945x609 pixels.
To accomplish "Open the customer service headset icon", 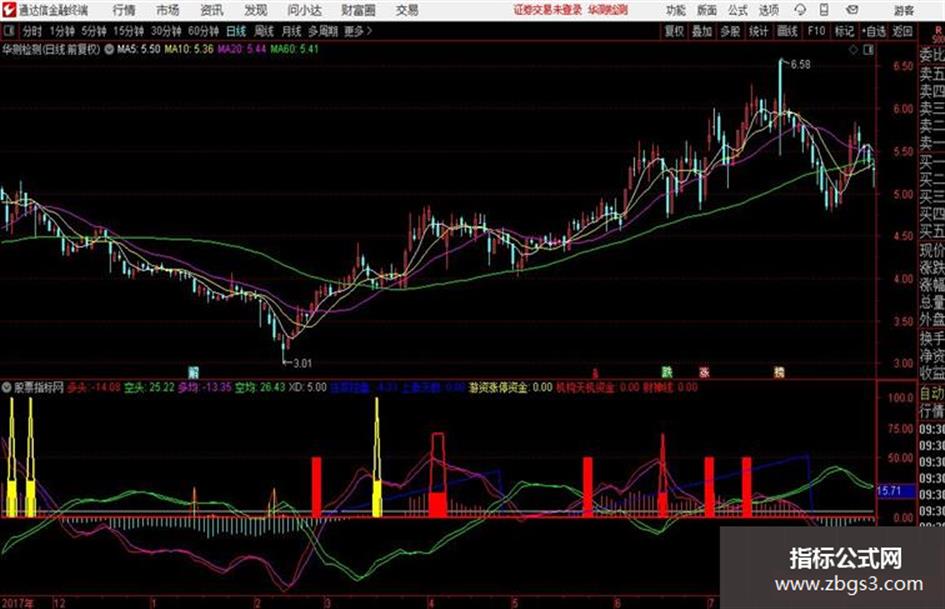I will (x=800, y=10).
